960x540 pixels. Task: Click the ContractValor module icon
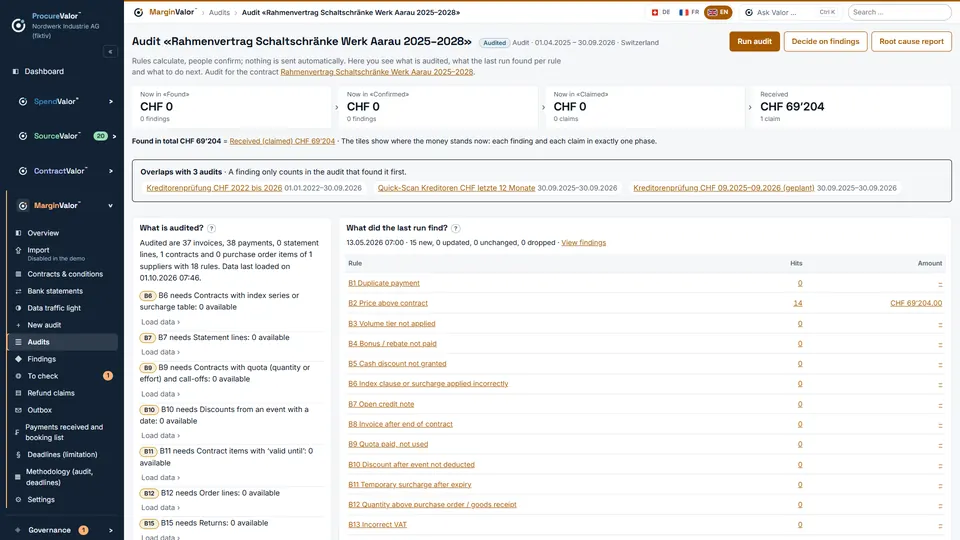coord(23,171)
